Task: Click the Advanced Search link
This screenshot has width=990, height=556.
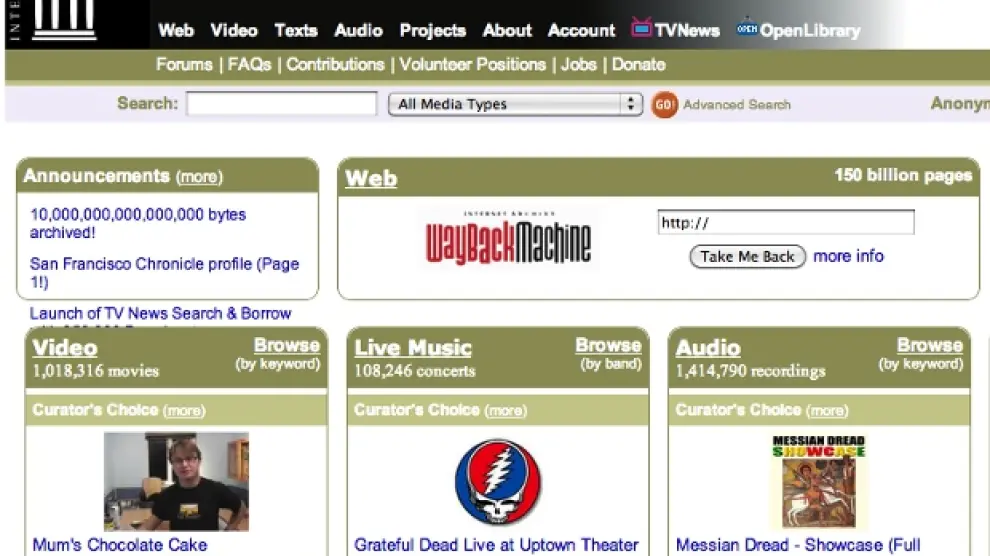Action: (x=737, y=104)
